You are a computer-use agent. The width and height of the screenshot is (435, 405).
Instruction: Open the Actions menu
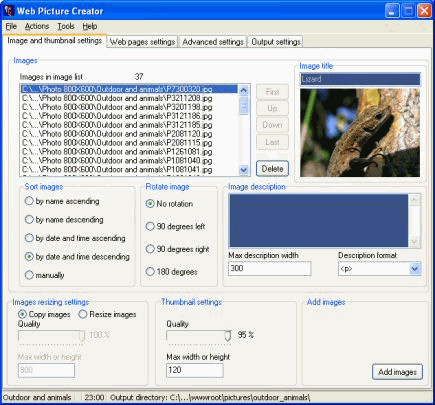(x=37, y=26)
